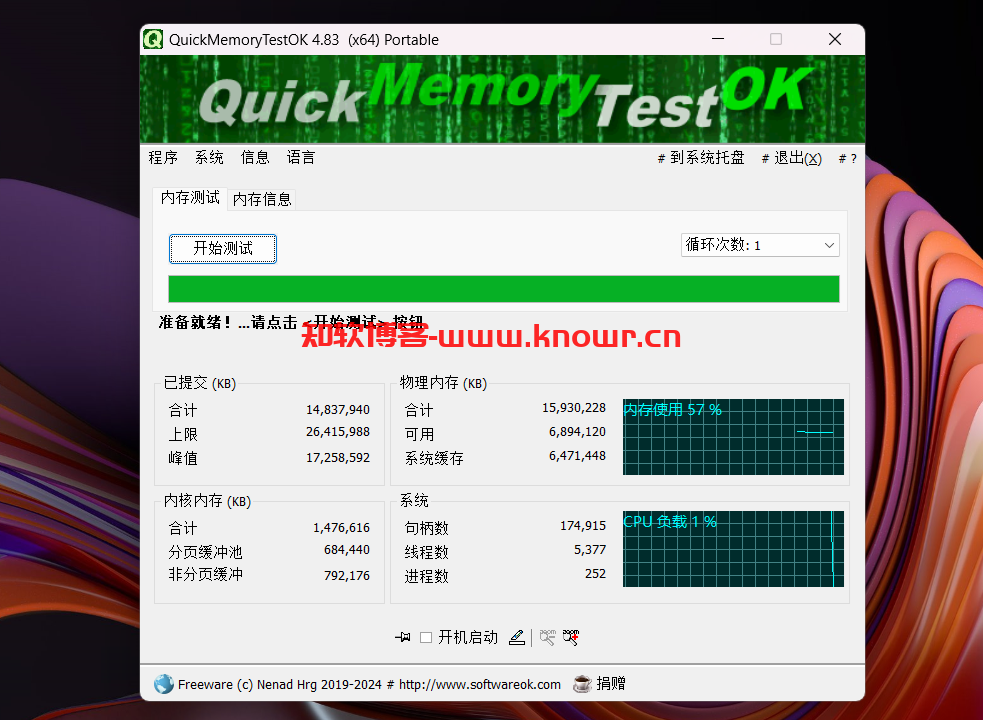Click non-paged pool value 792,176
This screenshot has height=720, width=983.
click(x=347, y=576)
